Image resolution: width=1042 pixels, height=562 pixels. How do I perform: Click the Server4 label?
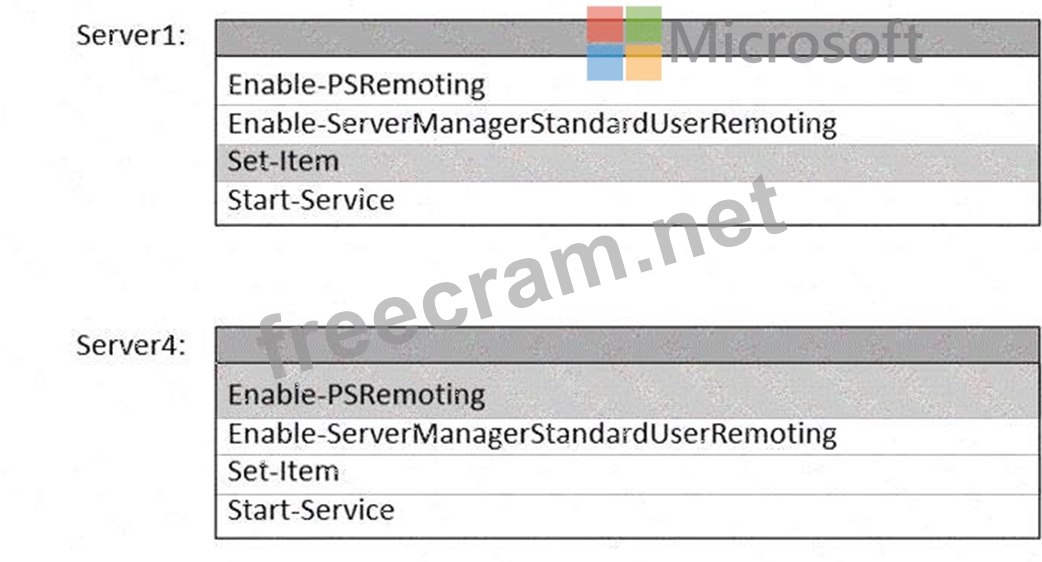(x=131, y=346)
